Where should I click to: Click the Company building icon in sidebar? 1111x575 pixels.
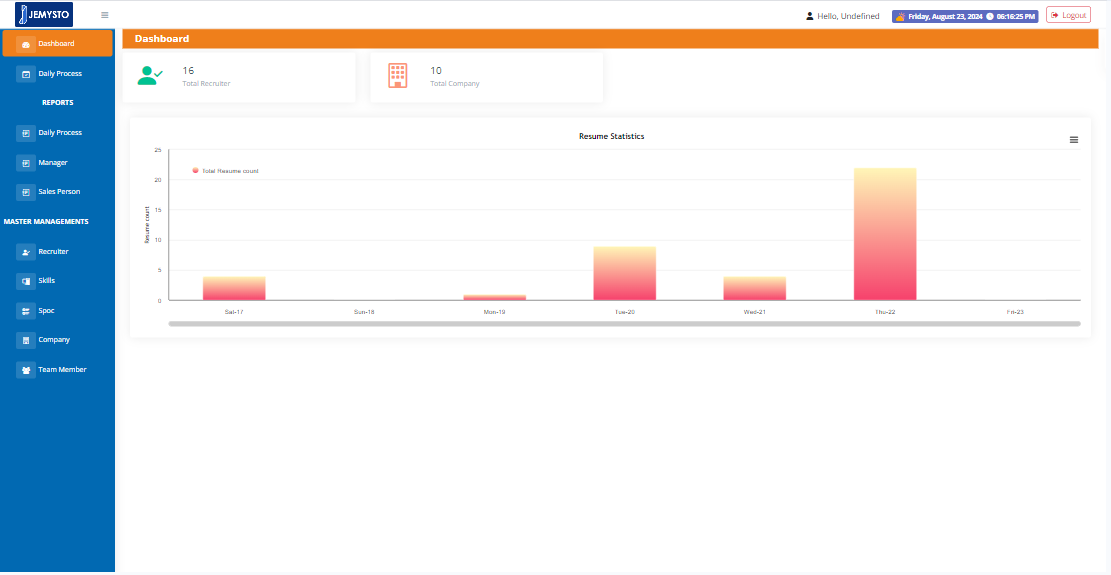tap(26, 340)
